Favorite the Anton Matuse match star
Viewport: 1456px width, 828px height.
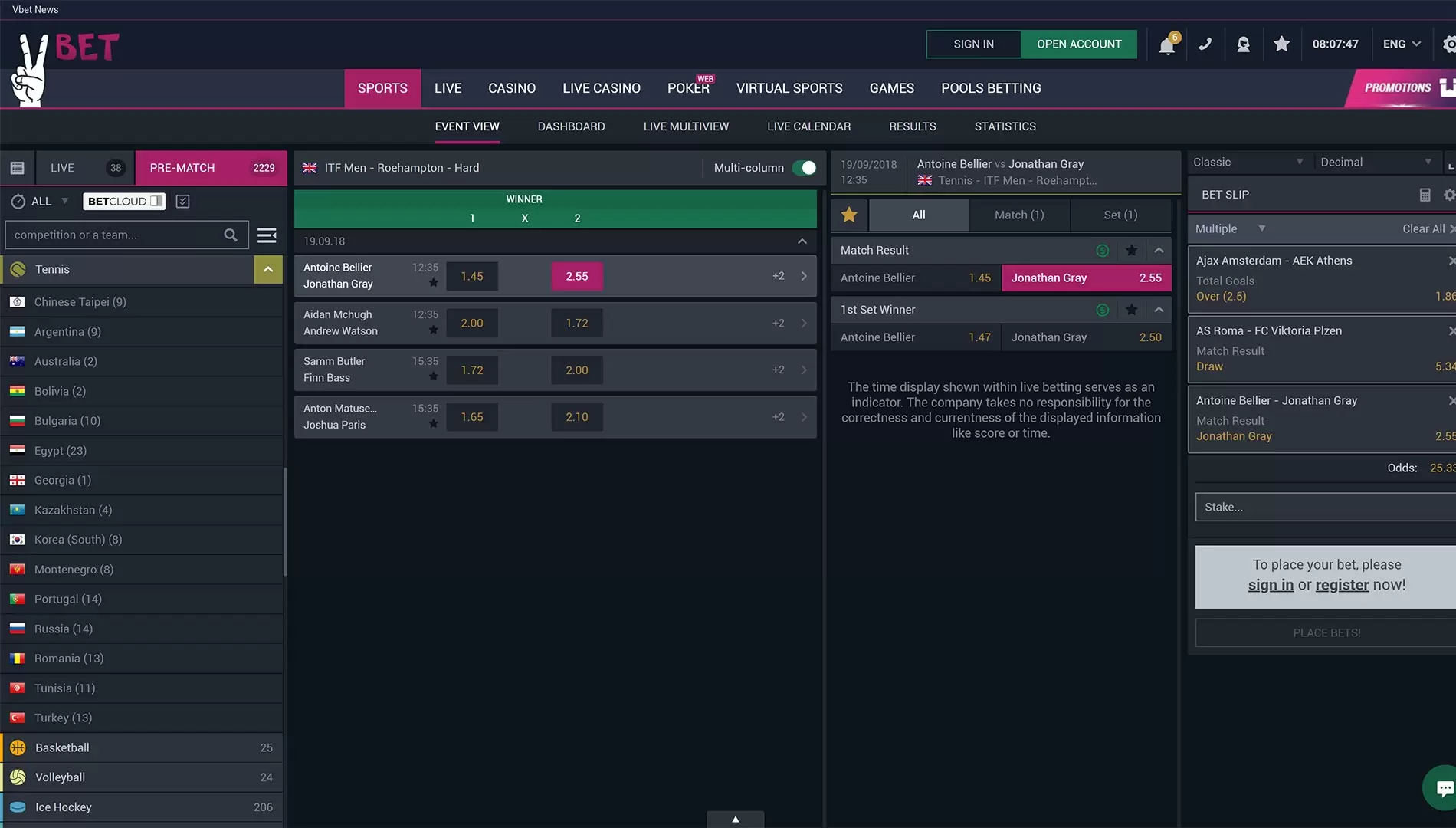point(434,424)
